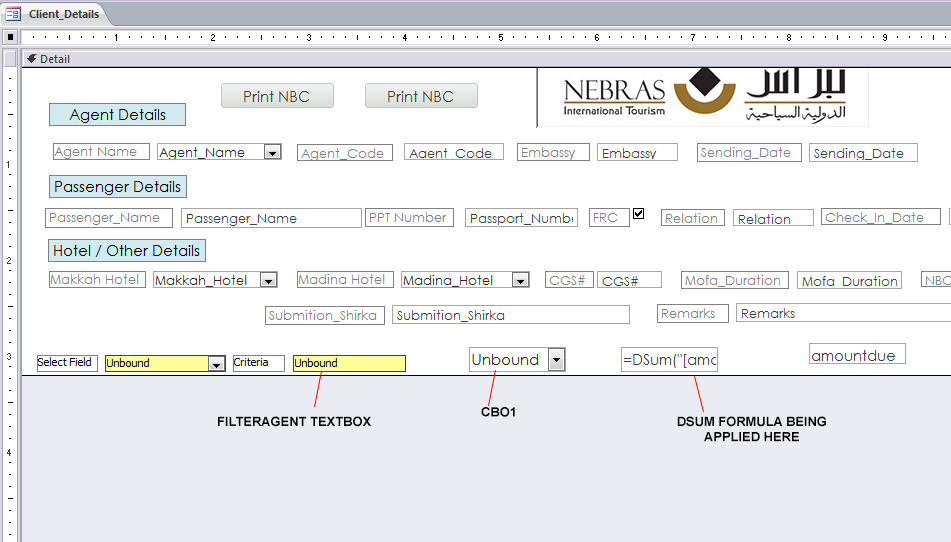Open the Madina_Hotel combo box dropdown arrow
Screen dimensions: 951x542
click(520, 279)
